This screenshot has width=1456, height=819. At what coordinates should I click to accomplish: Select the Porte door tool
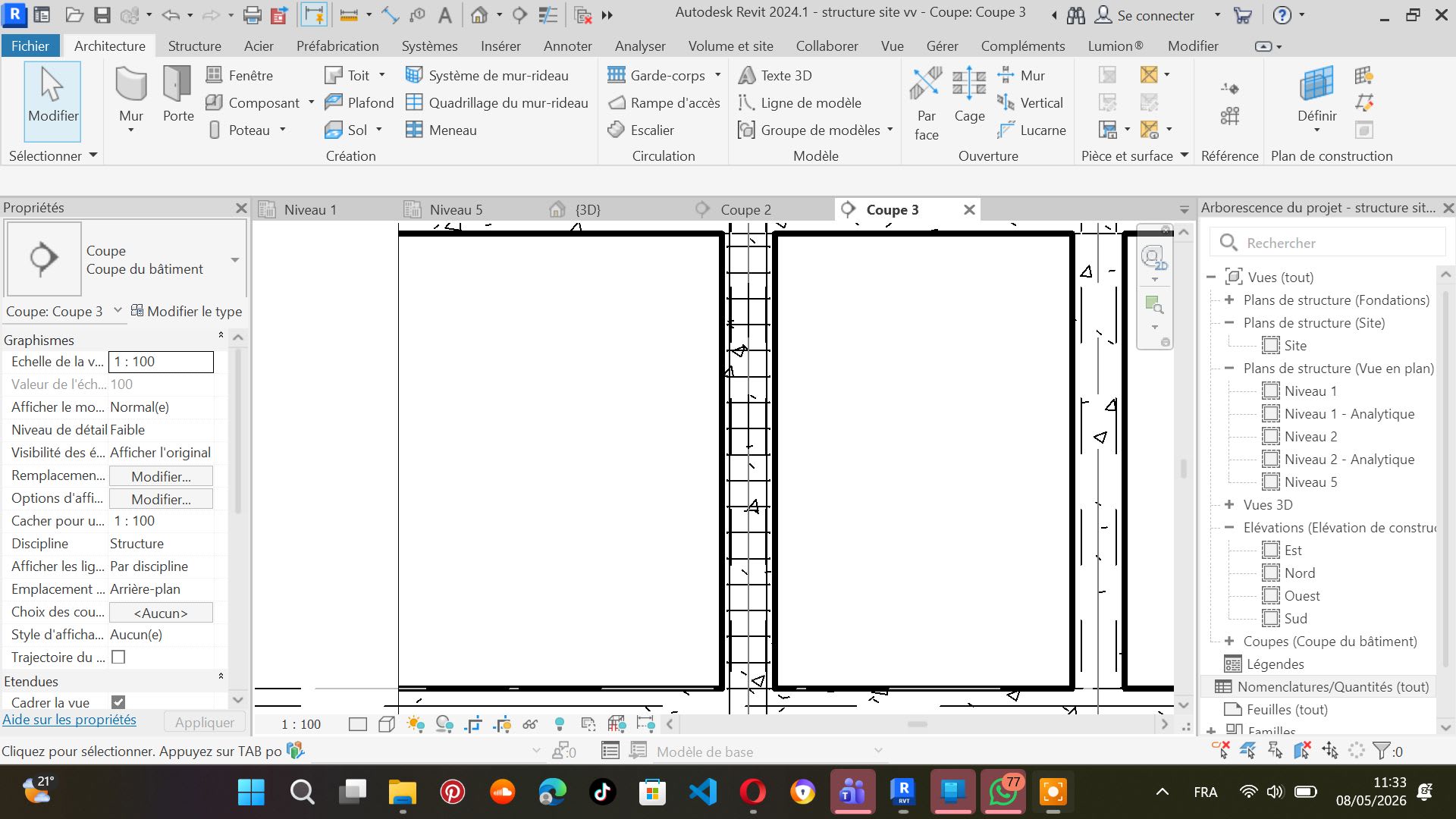pos(178,95)
